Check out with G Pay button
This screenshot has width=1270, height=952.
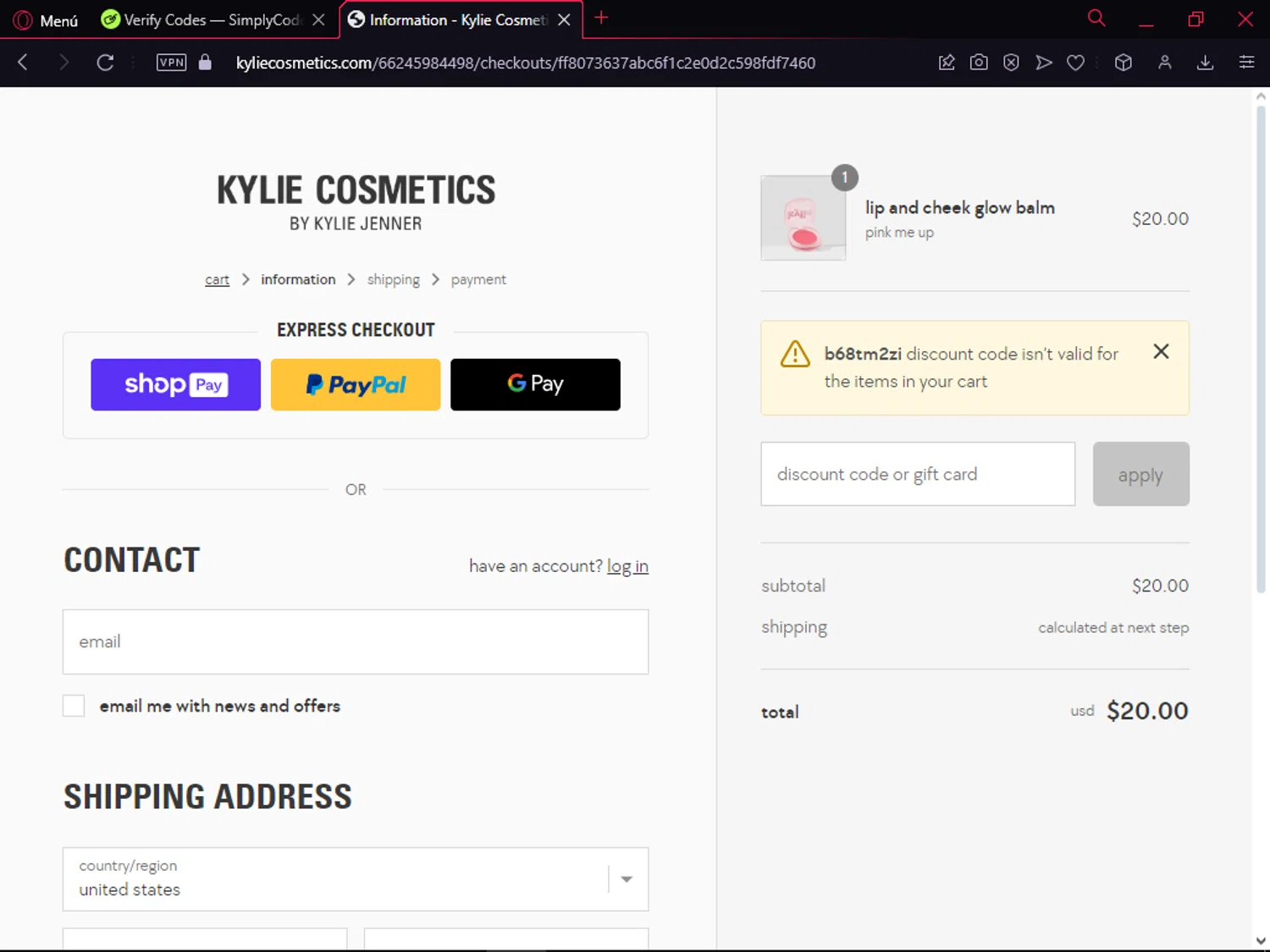coord(535,384)
